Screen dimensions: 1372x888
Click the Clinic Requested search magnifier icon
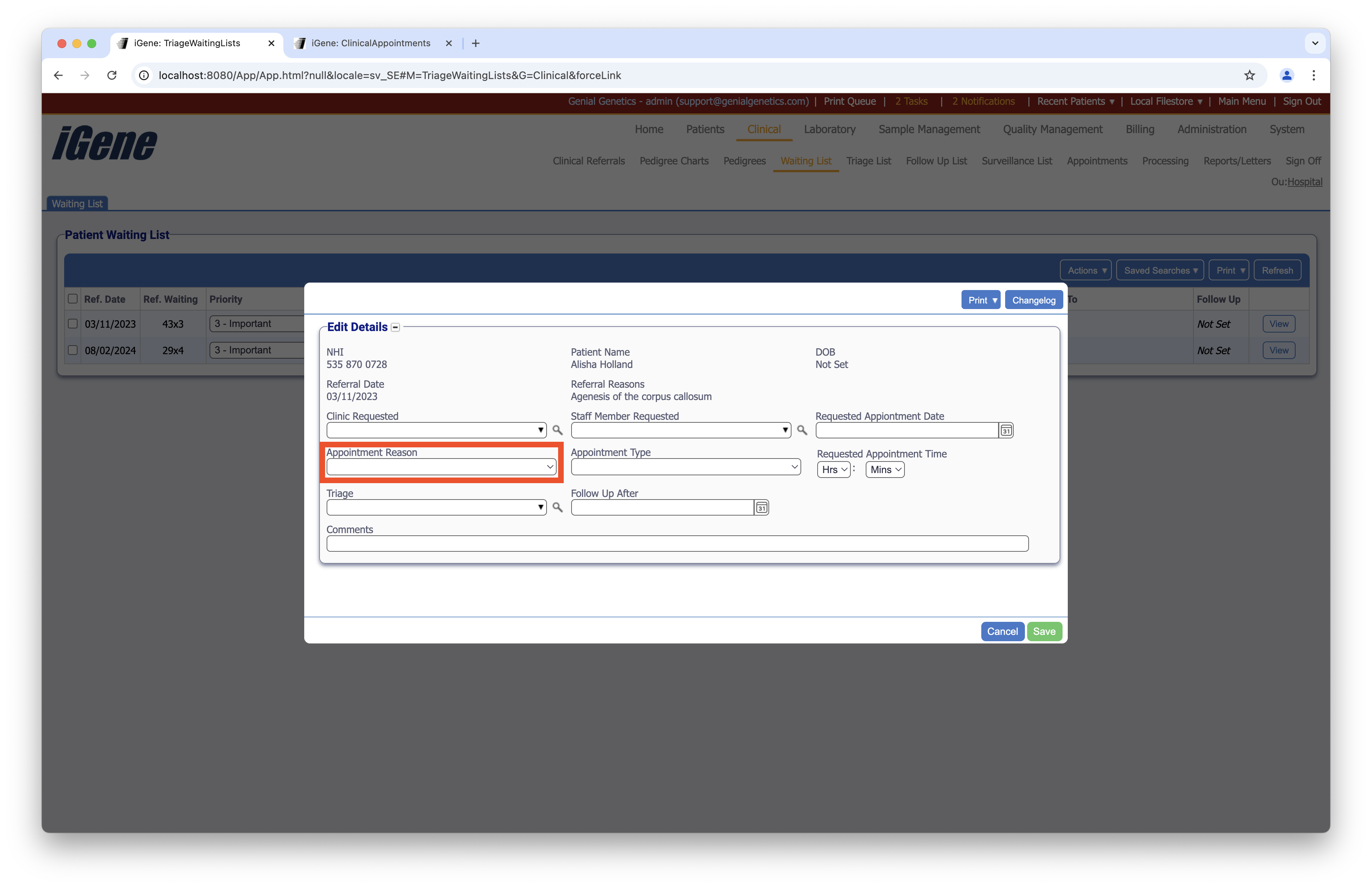tap(557, 430)
